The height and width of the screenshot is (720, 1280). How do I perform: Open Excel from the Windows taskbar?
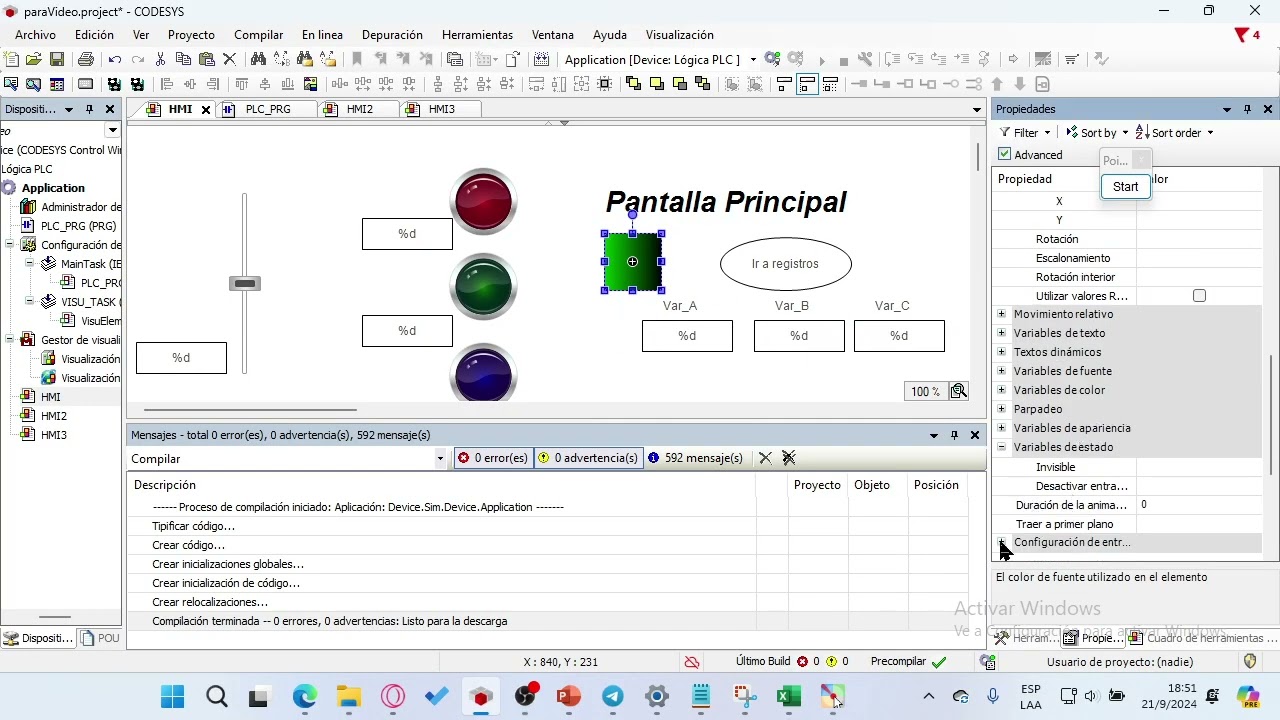pos(789,696)
